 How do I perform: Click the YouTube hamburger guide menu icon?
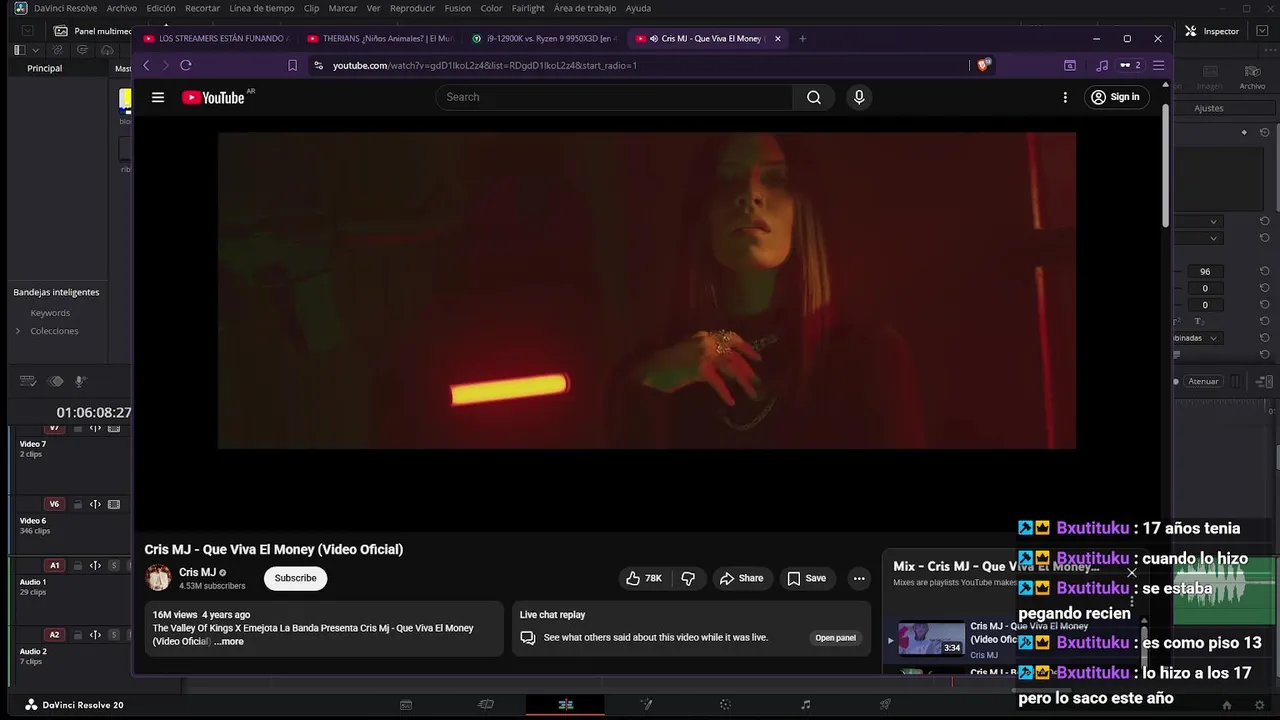157,97
